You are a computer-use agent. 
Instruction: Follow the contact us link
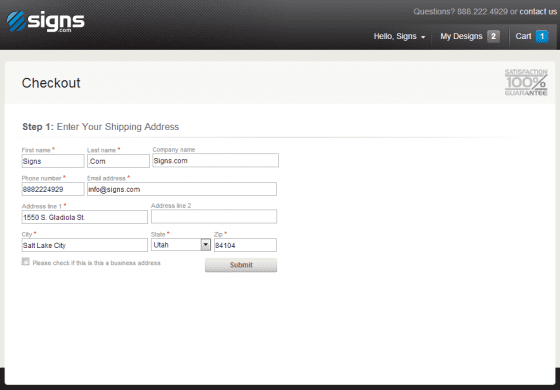coord(538,11)
